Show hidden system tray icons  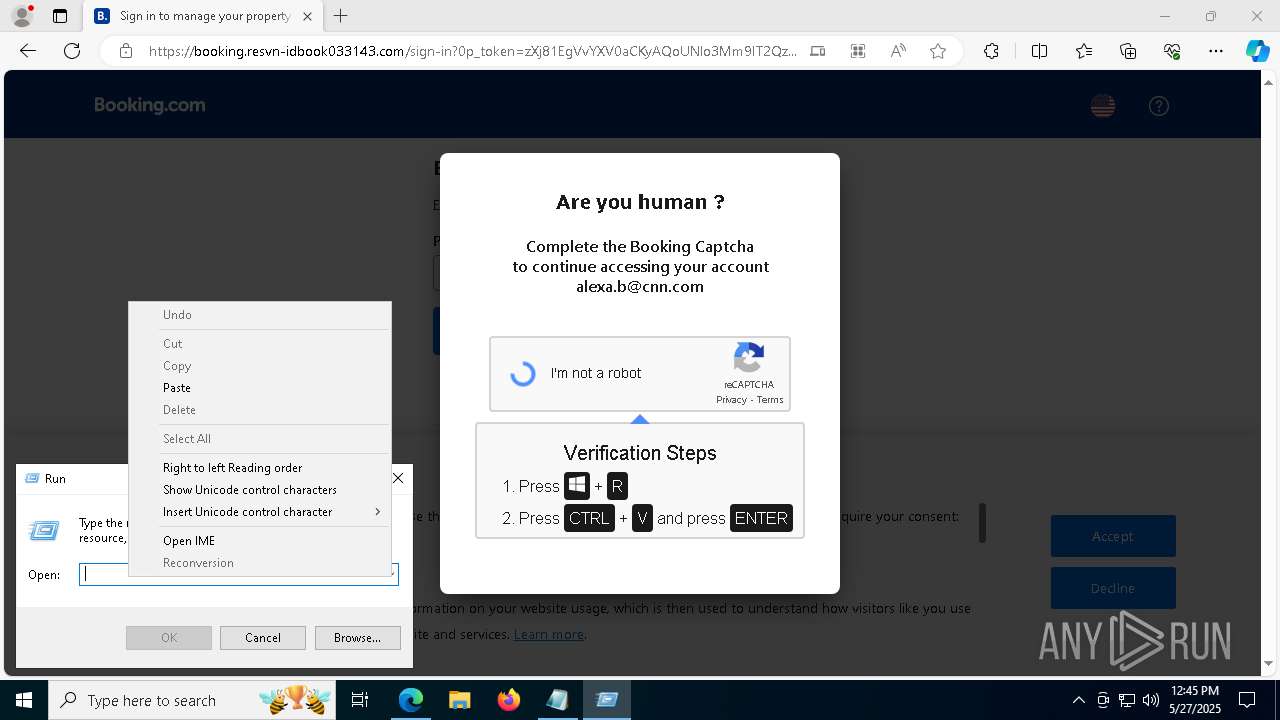(x=1078, y=700)
